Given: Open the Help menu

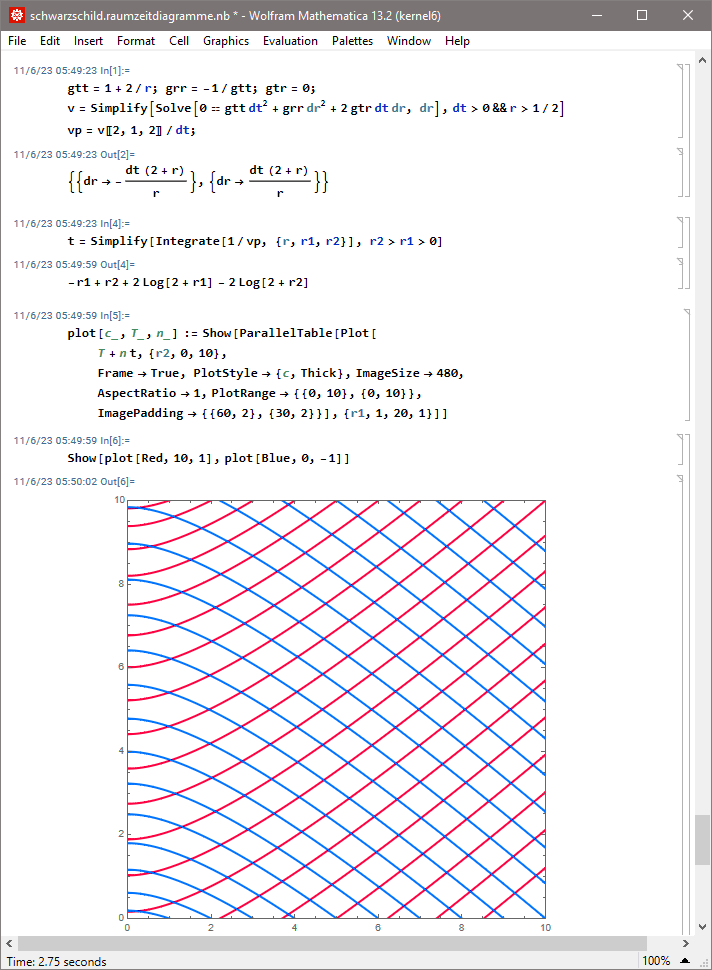Looking at the screenshot, I should point(457,41).
